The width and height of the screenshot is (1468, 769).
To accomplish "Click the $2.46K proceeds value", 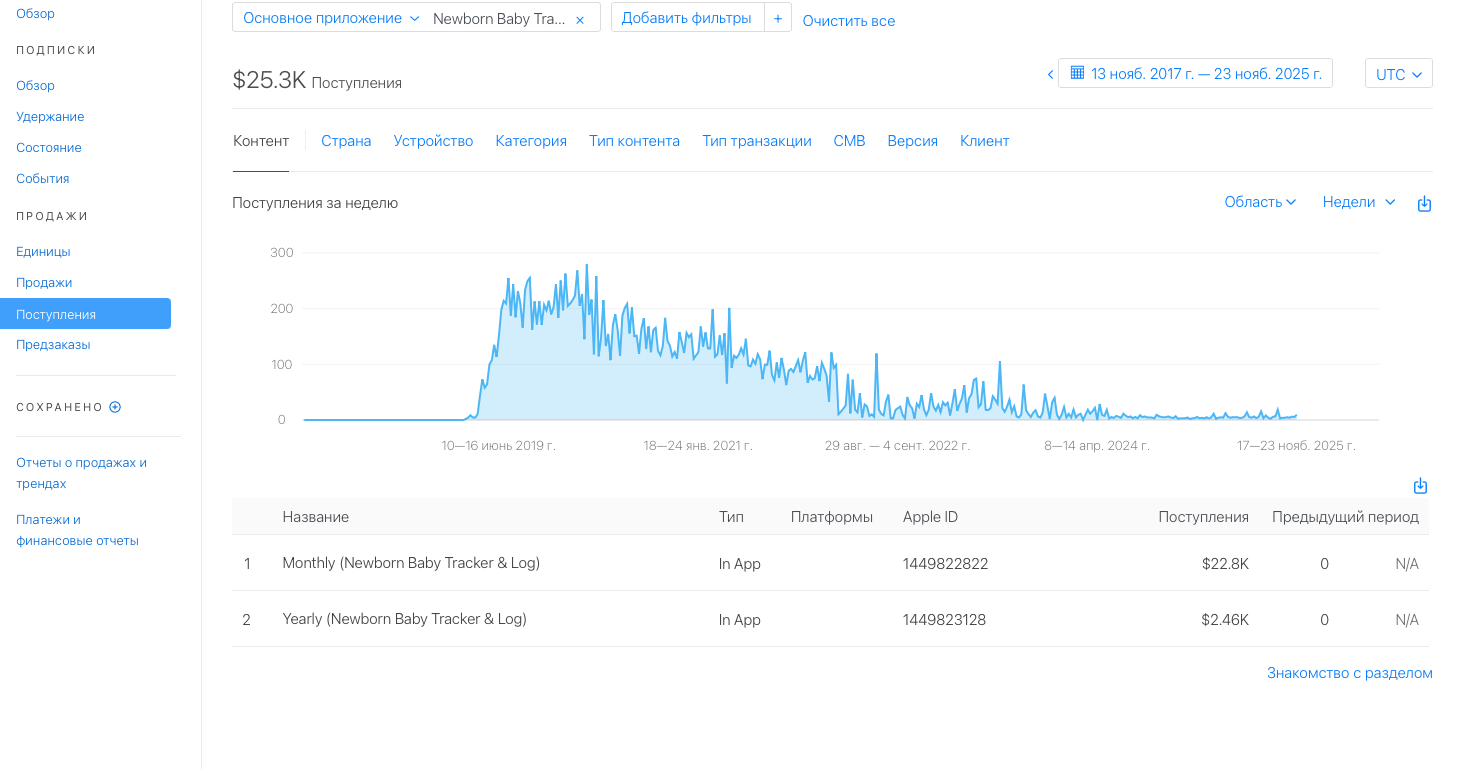I will [1225, 620].
